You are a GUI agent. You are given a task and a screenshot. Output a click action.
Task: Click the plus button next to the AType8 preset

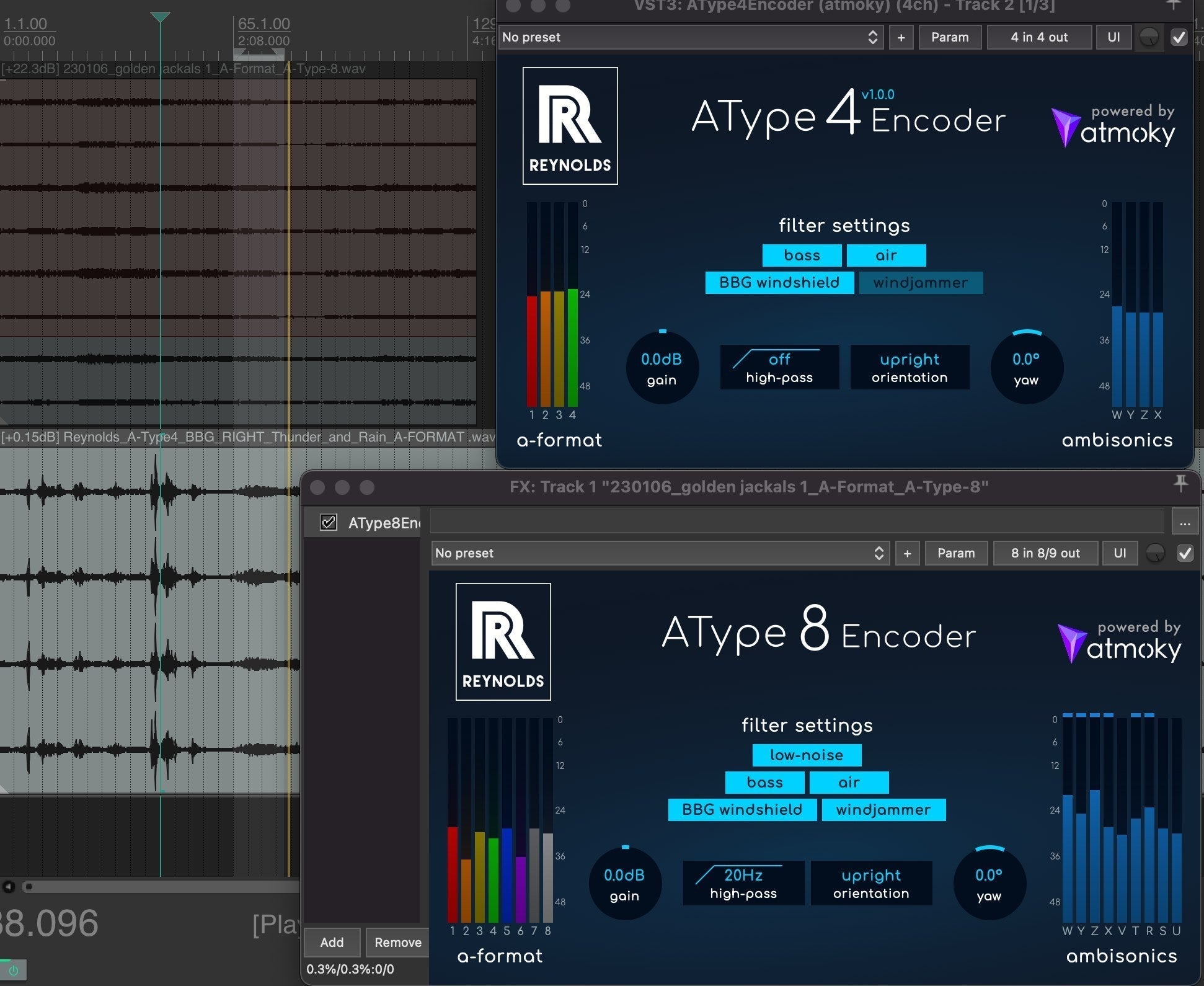click(x=907, y=553)
